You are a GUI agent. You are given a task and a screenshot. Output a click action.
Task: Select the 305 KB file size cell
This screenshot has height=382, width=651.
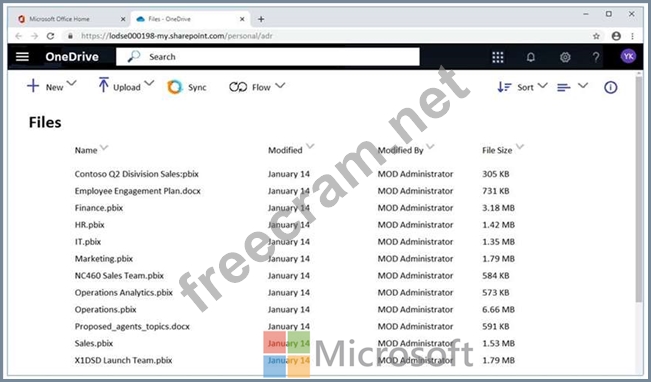[496, 174]
